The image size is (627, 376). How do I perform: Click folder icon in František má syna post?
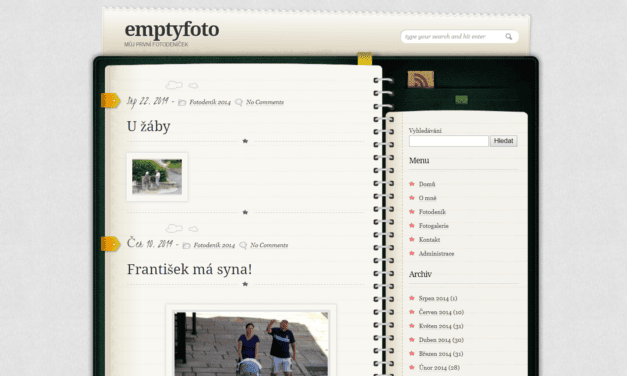[x=186, y=245]
